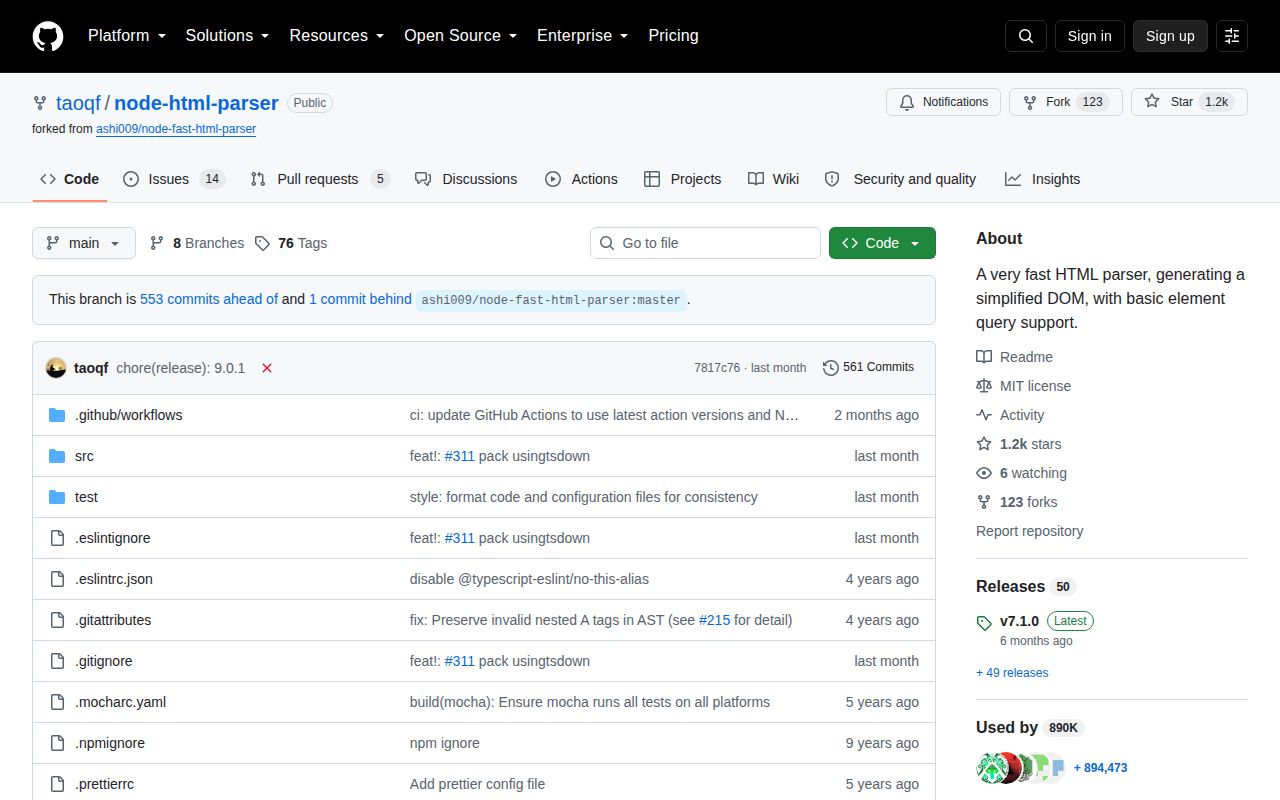Open the node-html-parser repository name link
The width and height of the screenshot is (1280, 800).
coord(197,102)
